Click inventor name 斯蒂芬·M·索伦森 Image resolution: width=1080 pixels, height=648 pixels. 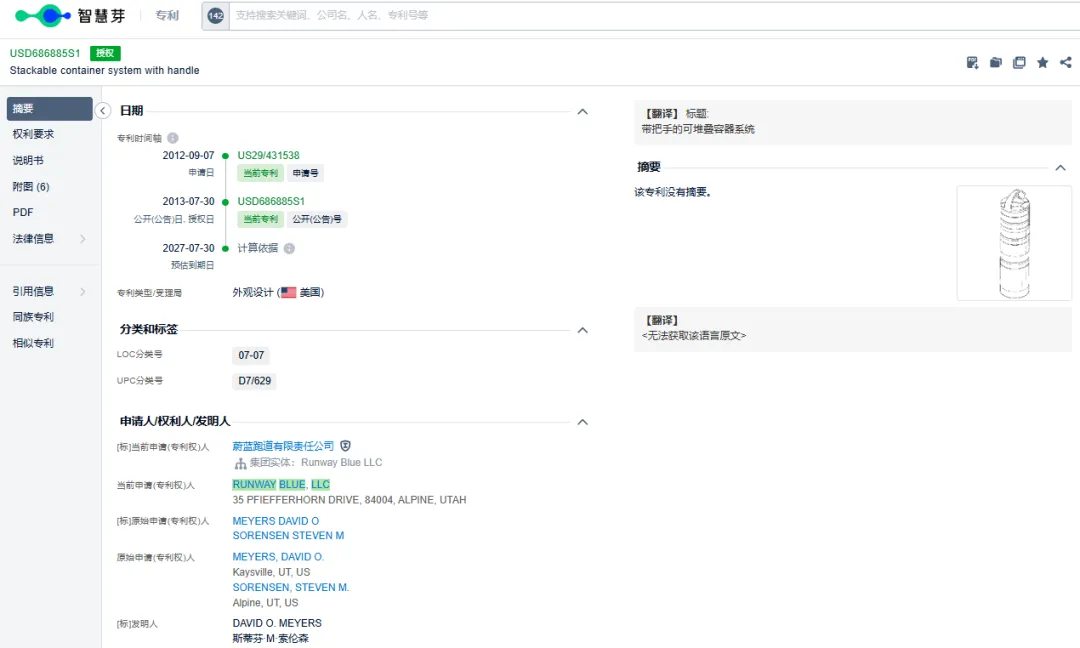point(270,638)
